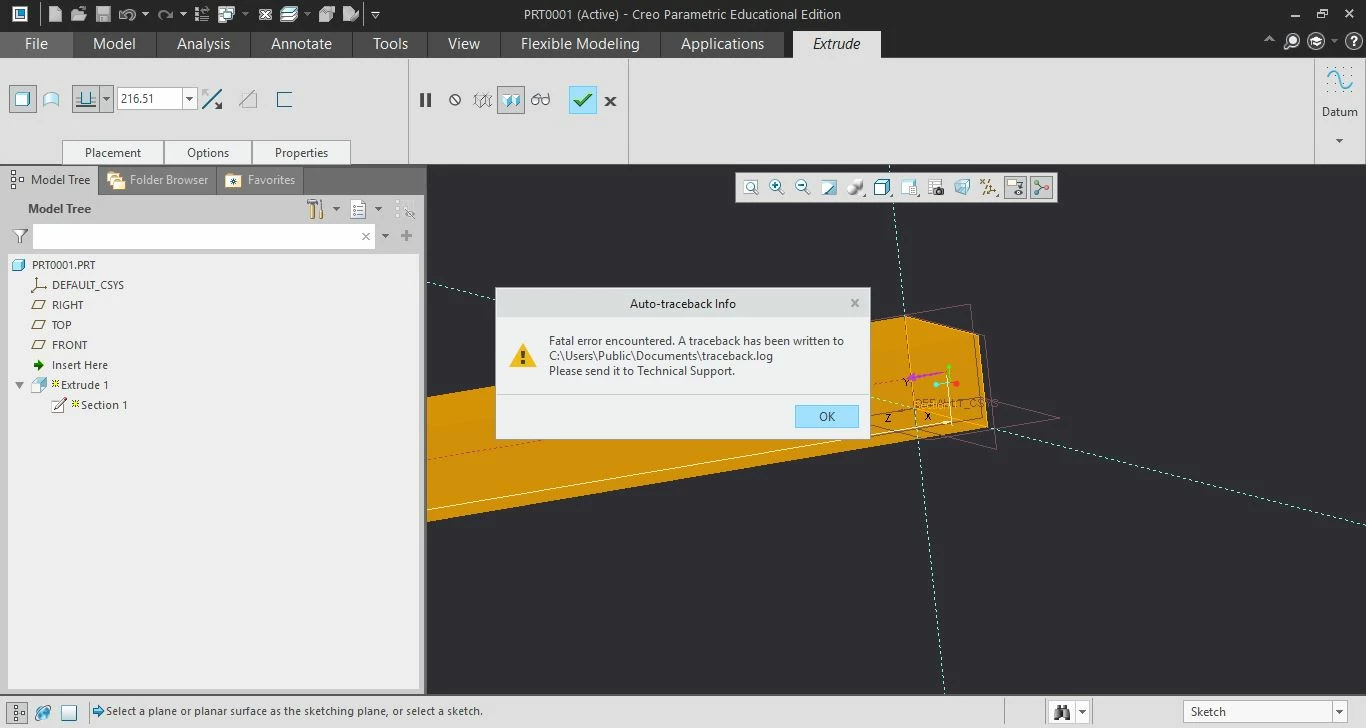Image resolution: width=1366 pixels, height=728 pixels.
Task: Open the Favorites tab
Action: (x=262, y=180)
